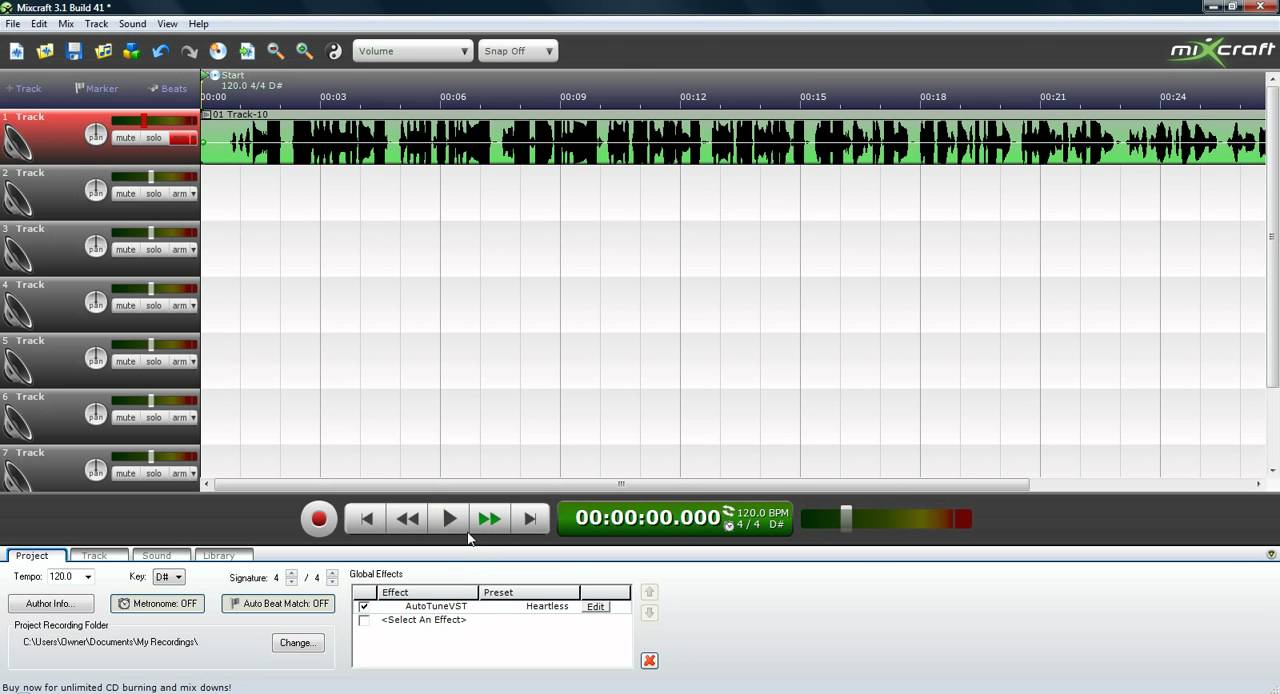This screenshot has width=1280, height=694.
Task: Redo the last undone action
Action: tap(189, 51)
